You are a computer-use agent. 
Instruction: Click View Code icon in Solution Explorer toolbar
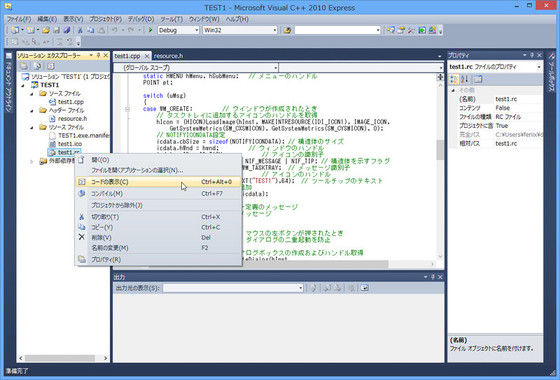point(51,66)
